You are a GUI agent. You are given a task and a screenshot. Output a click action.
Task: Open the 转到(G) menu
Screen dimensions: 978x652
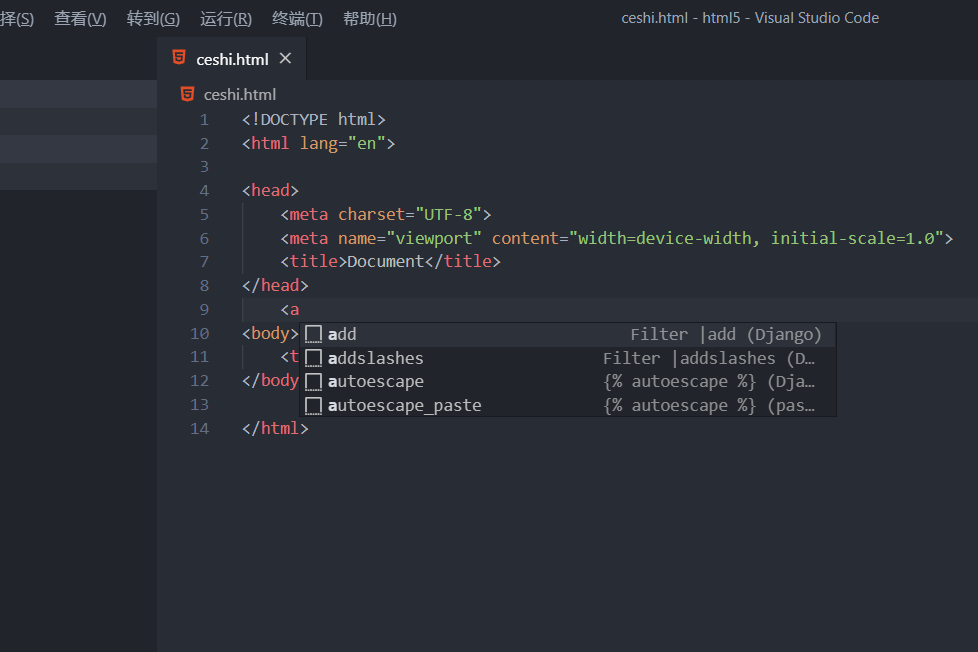pyautogui.click(x=153, y=19)
